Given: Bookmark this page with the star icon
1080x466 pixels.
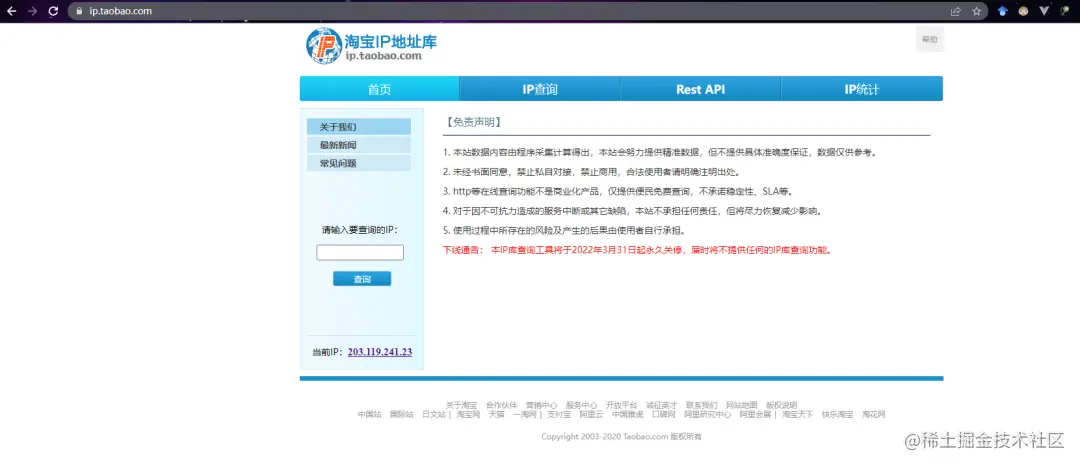Looking at the screenshot, I should point(976,11).
